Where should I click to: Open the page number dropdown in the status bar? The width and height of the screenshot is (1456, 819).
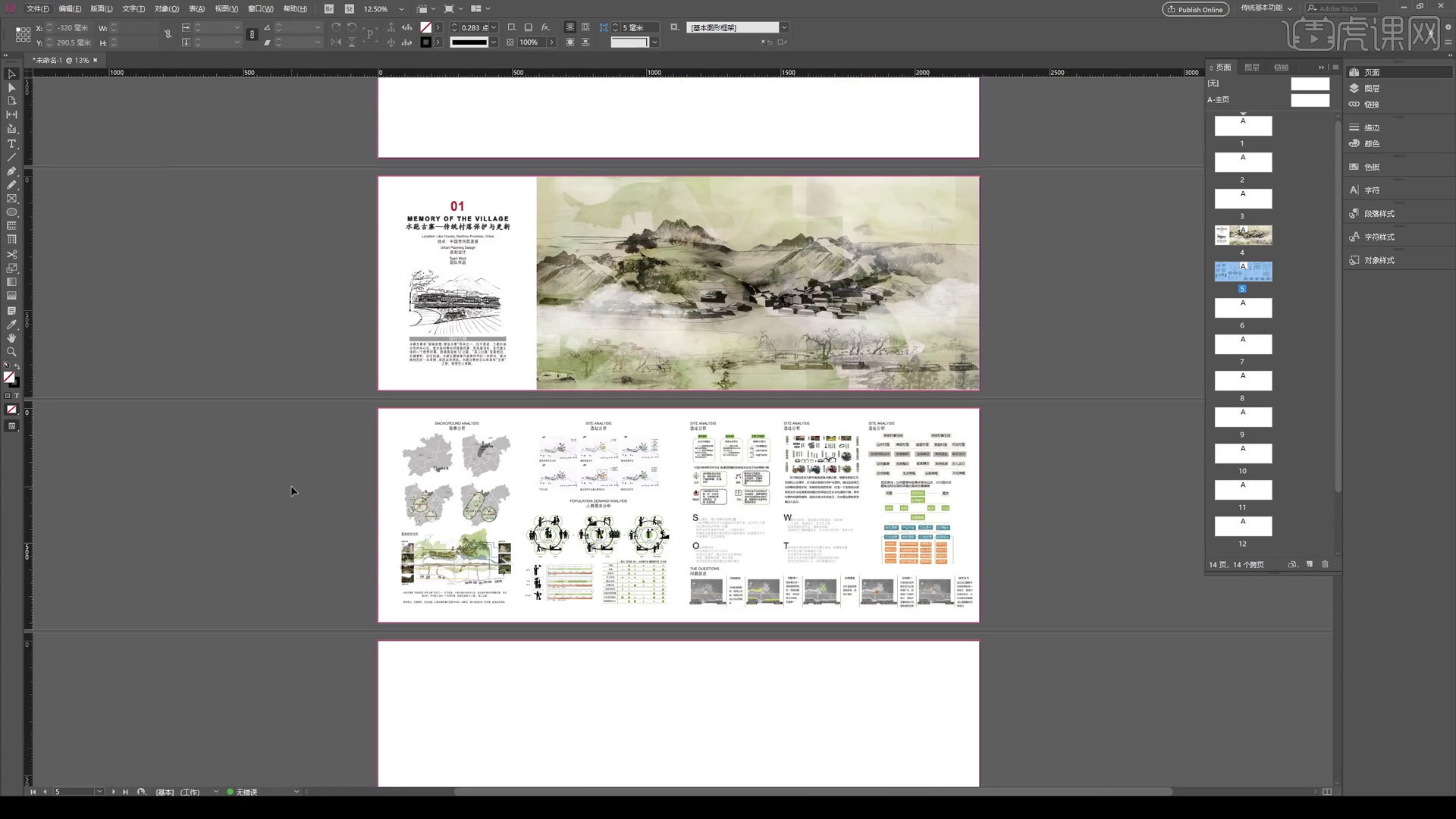click(x=99, y=792)
